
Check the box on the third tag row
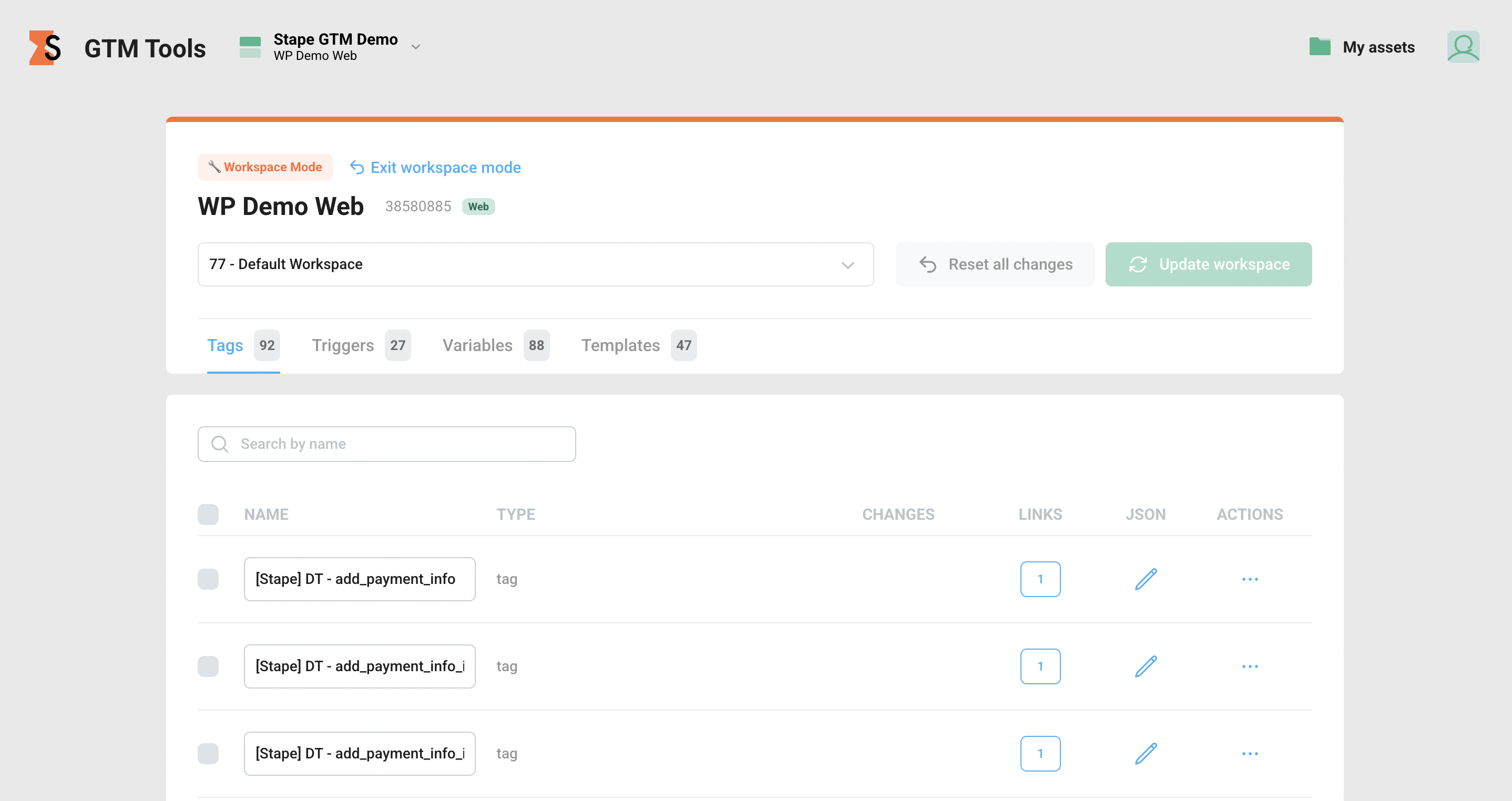pyautogui.click(x=208, y=754)
